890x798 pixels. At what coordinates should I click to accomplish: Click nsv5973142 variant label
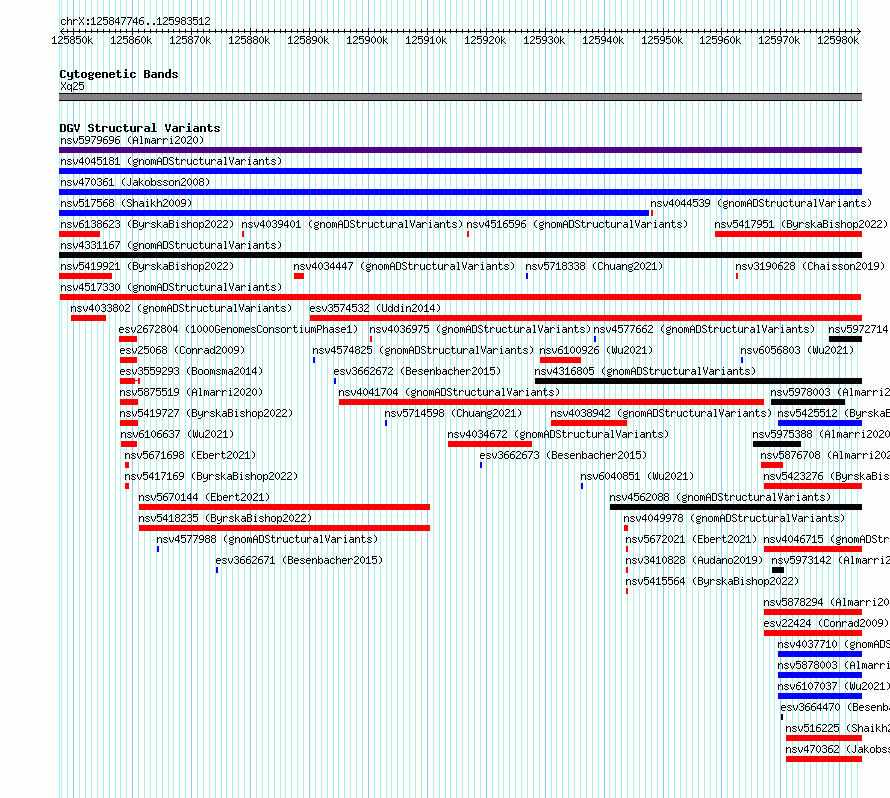[830, 560]
